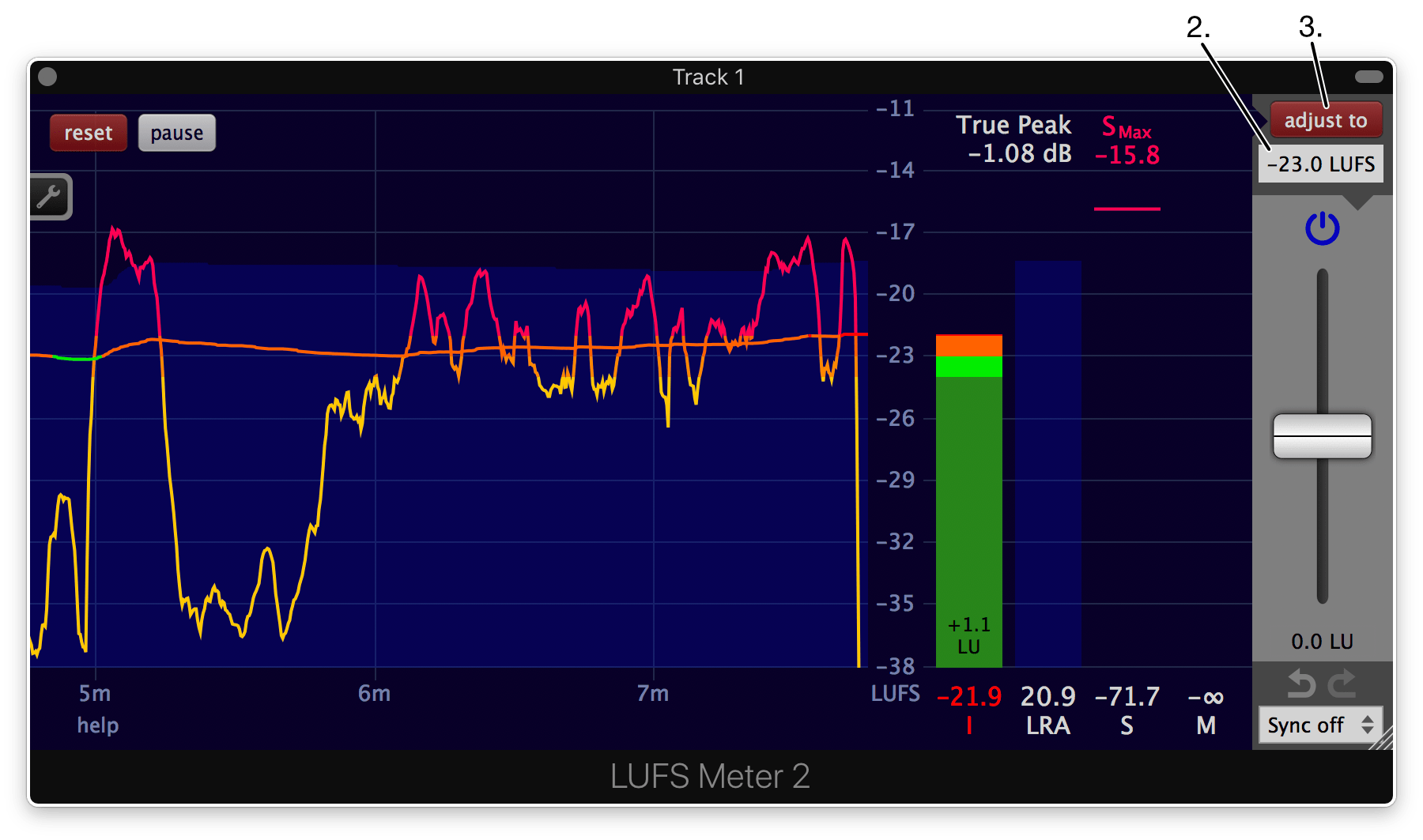Pause the loudness measurement
The width and height of the screenshot is (1423, 840).
tap(177, 133)
